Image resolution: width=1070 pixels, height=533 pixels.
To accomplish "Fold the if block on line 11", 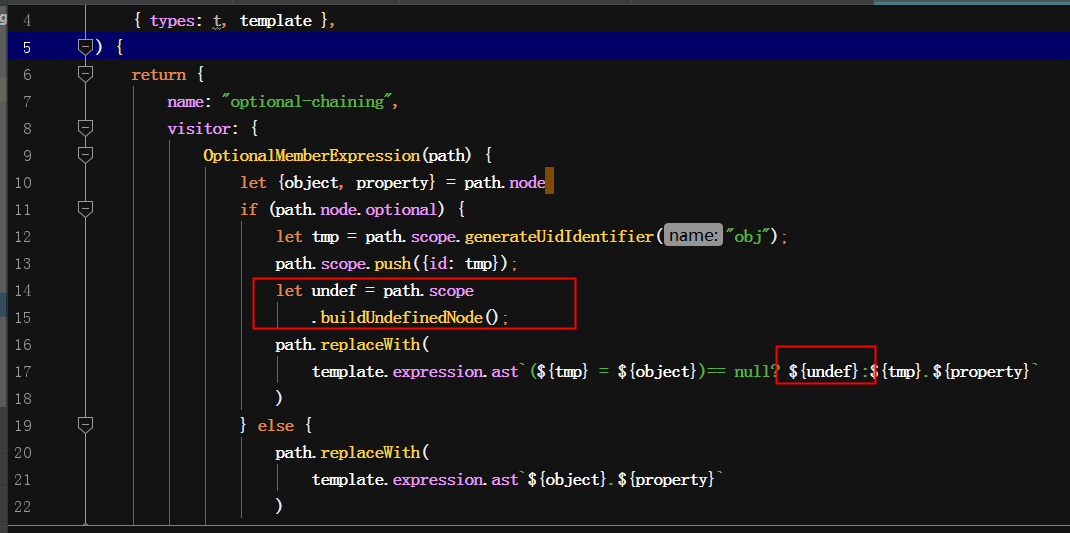I will (x=85, y=209).
